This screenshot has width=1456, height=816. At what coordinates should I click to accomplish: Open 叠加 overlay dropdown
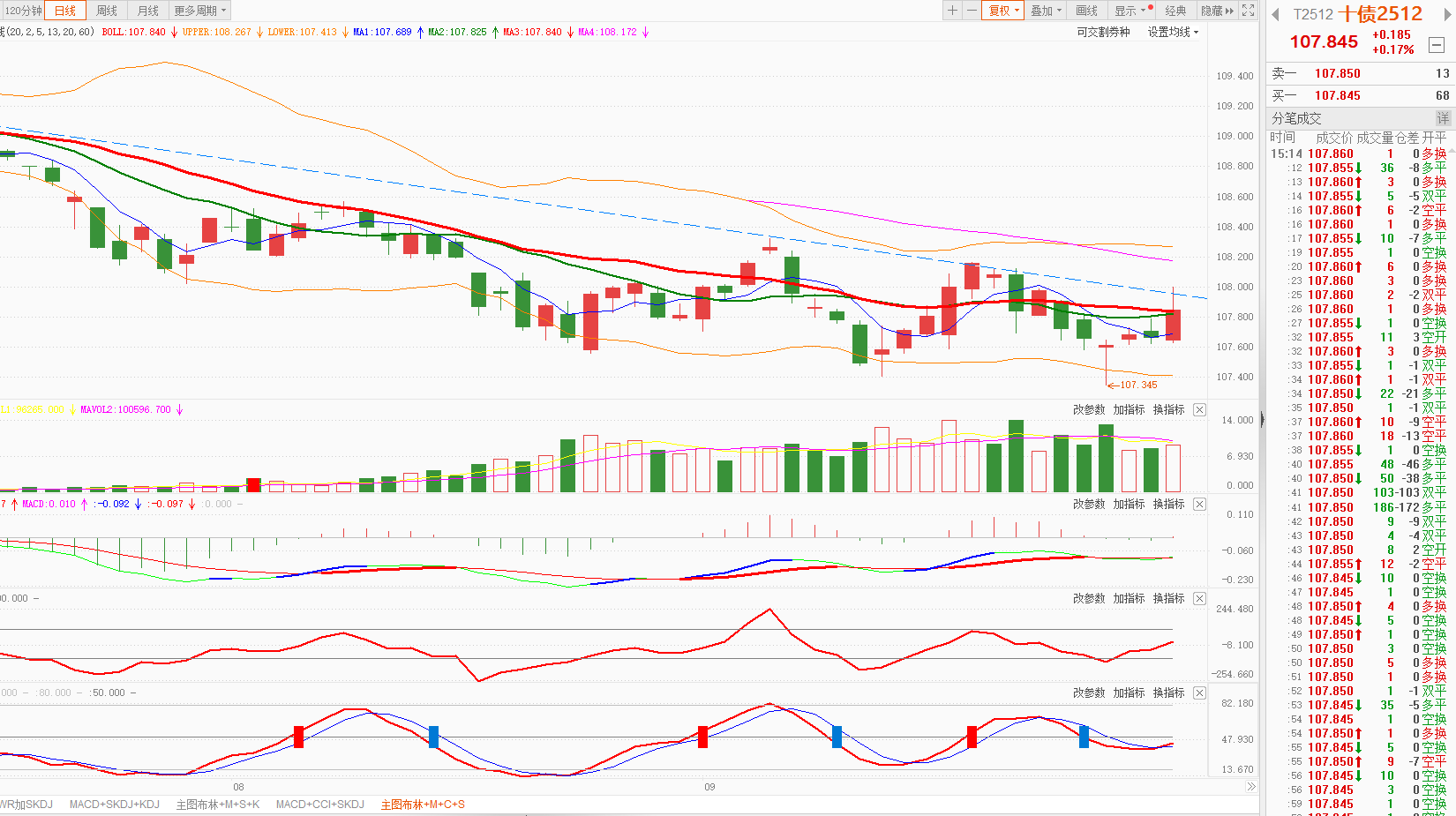tap(1047, 11)
